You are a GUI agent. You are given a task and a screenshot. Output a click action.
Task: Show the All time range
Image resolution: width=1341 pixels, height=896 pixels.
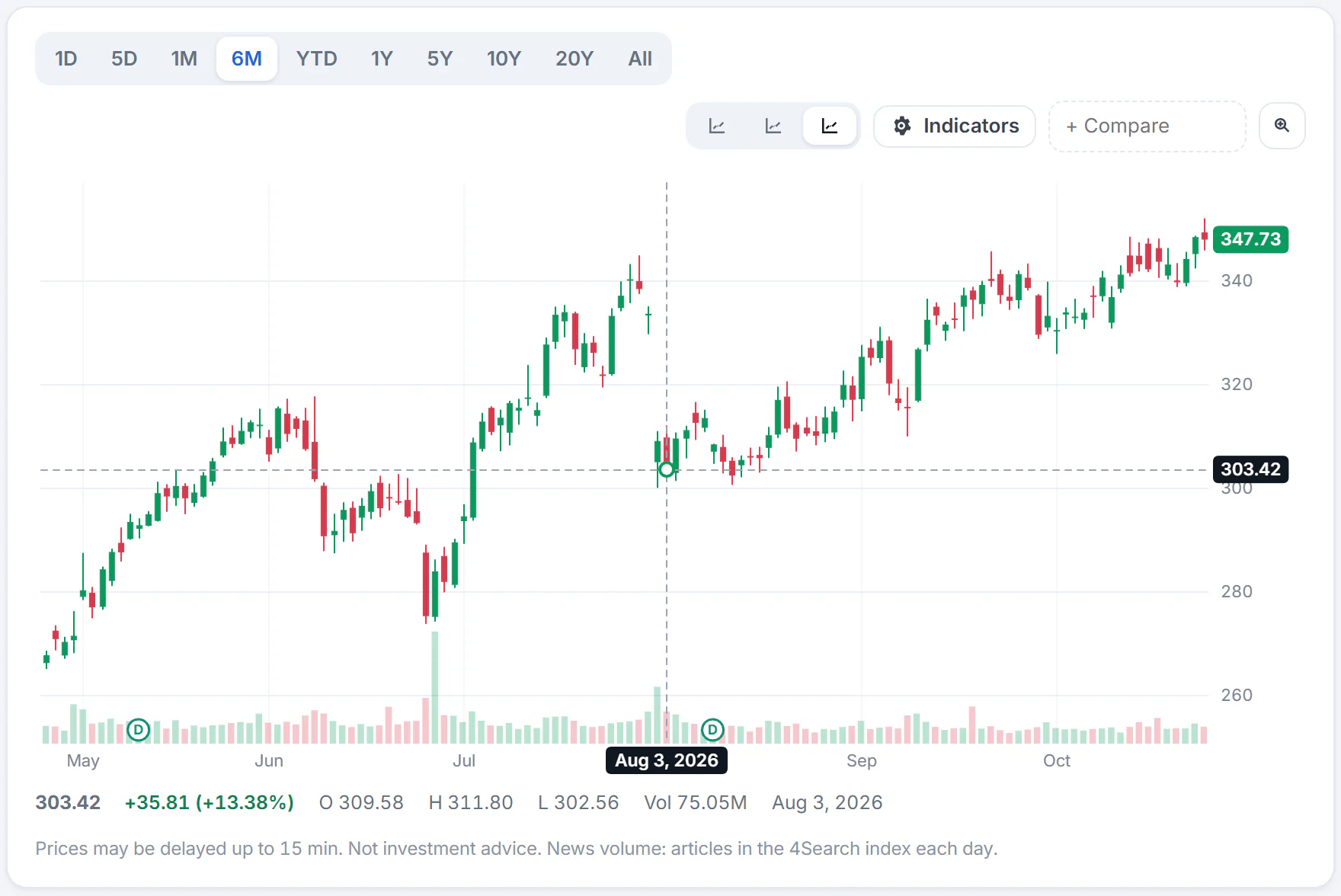point(640,59)
